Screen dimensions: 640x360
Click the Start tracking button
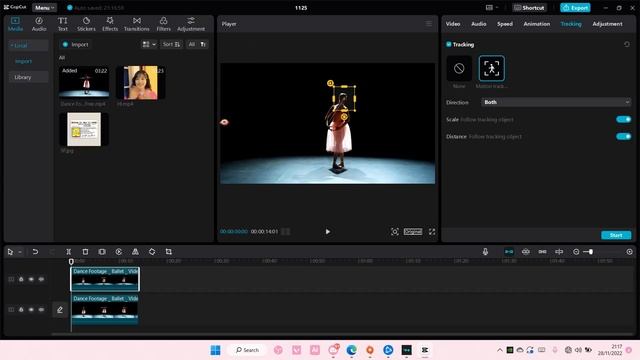(x=616, y=235)
